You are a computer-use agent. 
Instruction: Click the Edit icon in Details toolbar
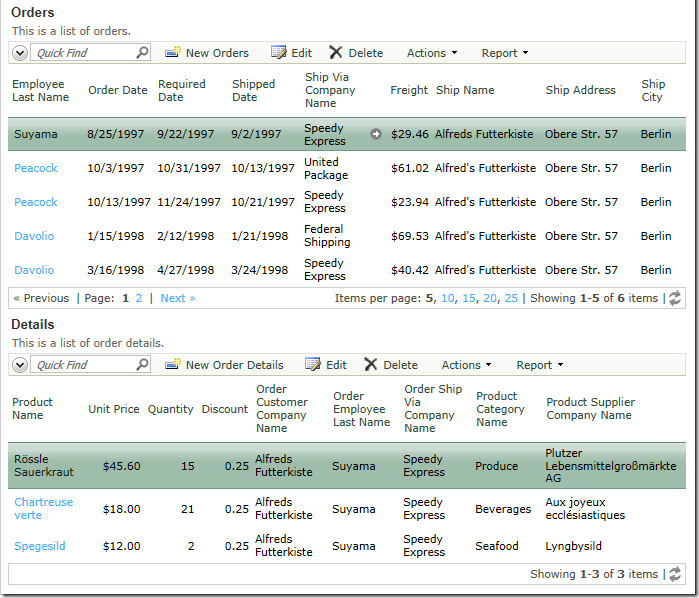313,364
